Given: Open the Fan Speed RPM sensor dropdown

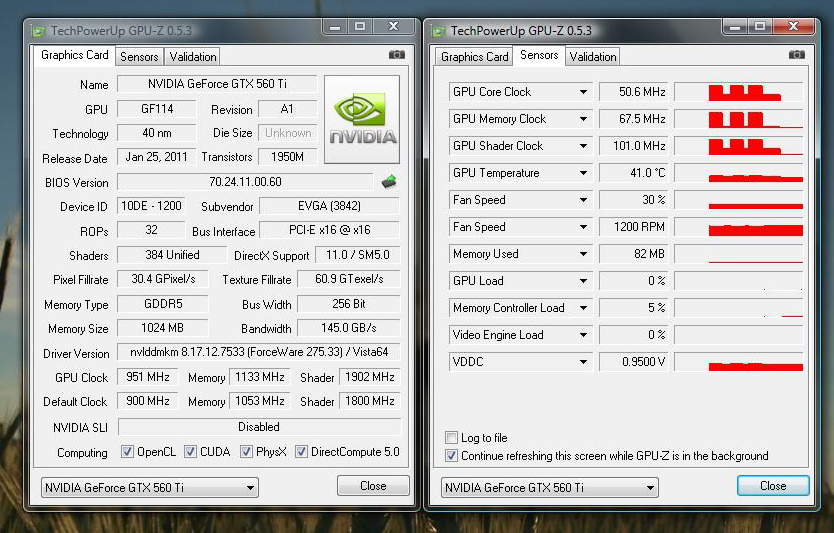Looking at the screenshot, I should coord(583,227).
